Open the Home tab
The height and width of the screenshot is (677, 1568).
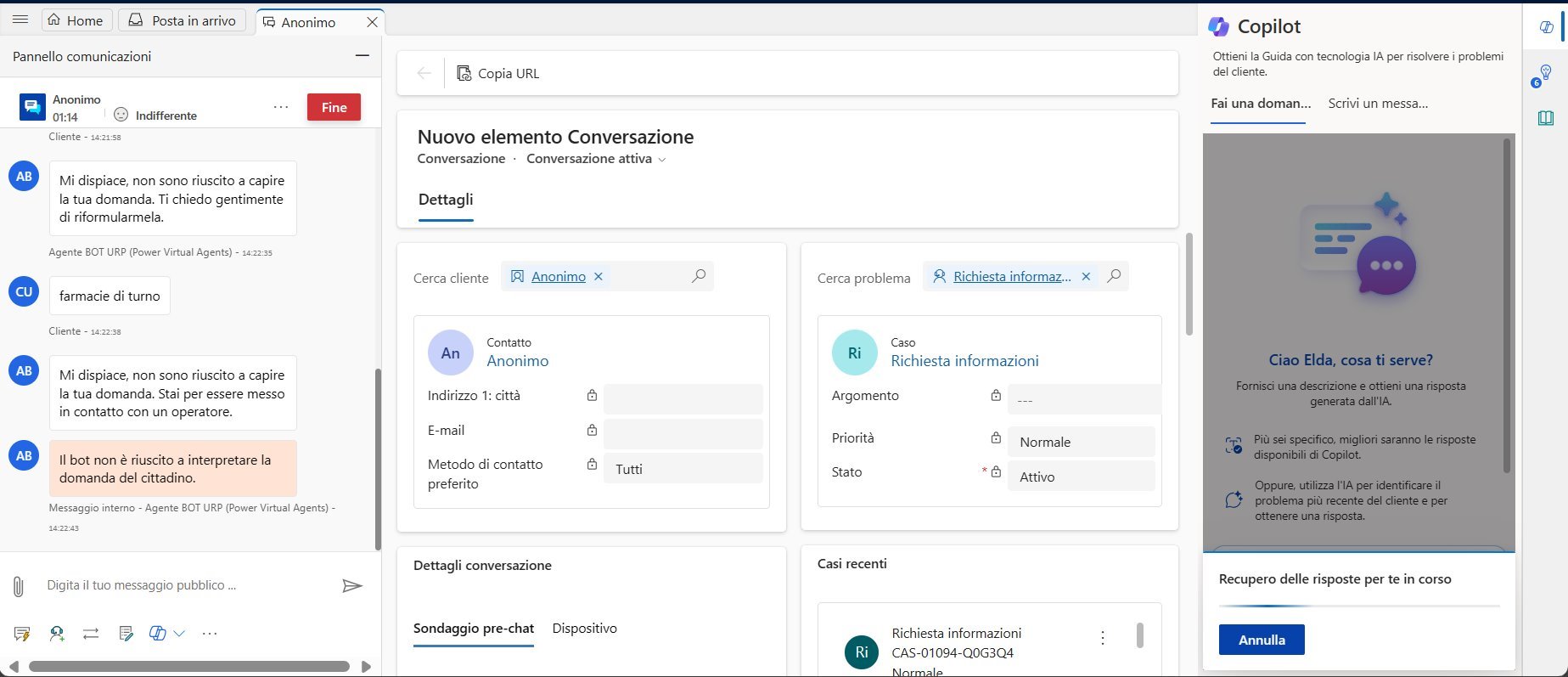tap(76, 20)
